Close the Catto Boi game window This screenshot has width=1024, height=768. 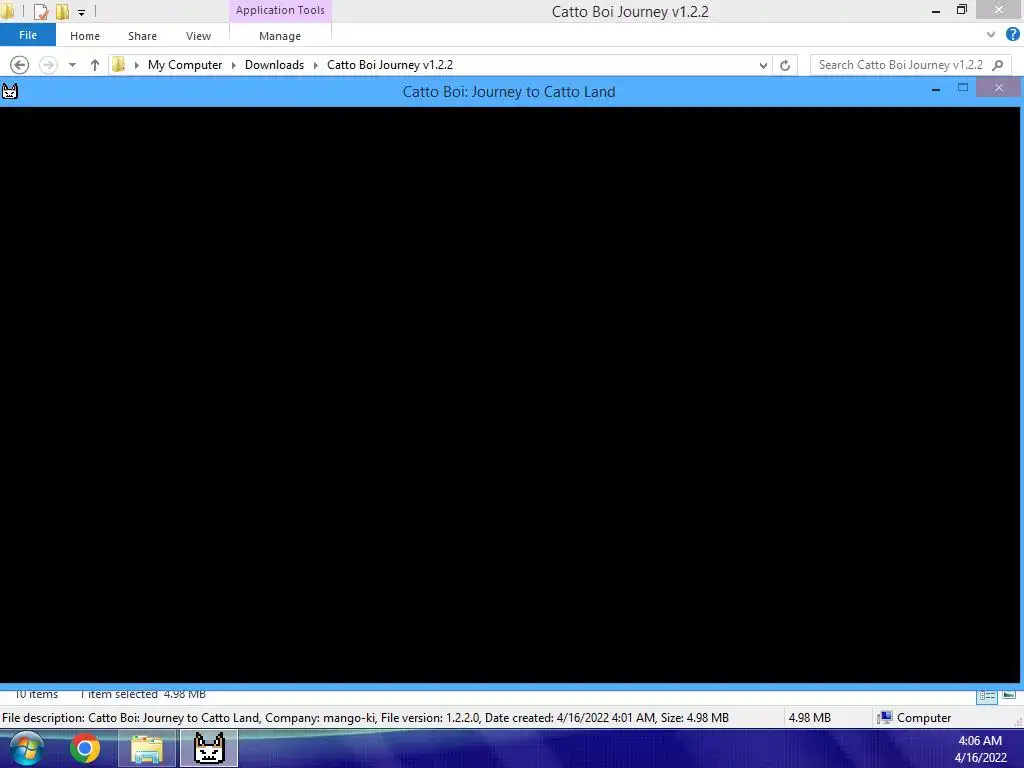[999, 87]
